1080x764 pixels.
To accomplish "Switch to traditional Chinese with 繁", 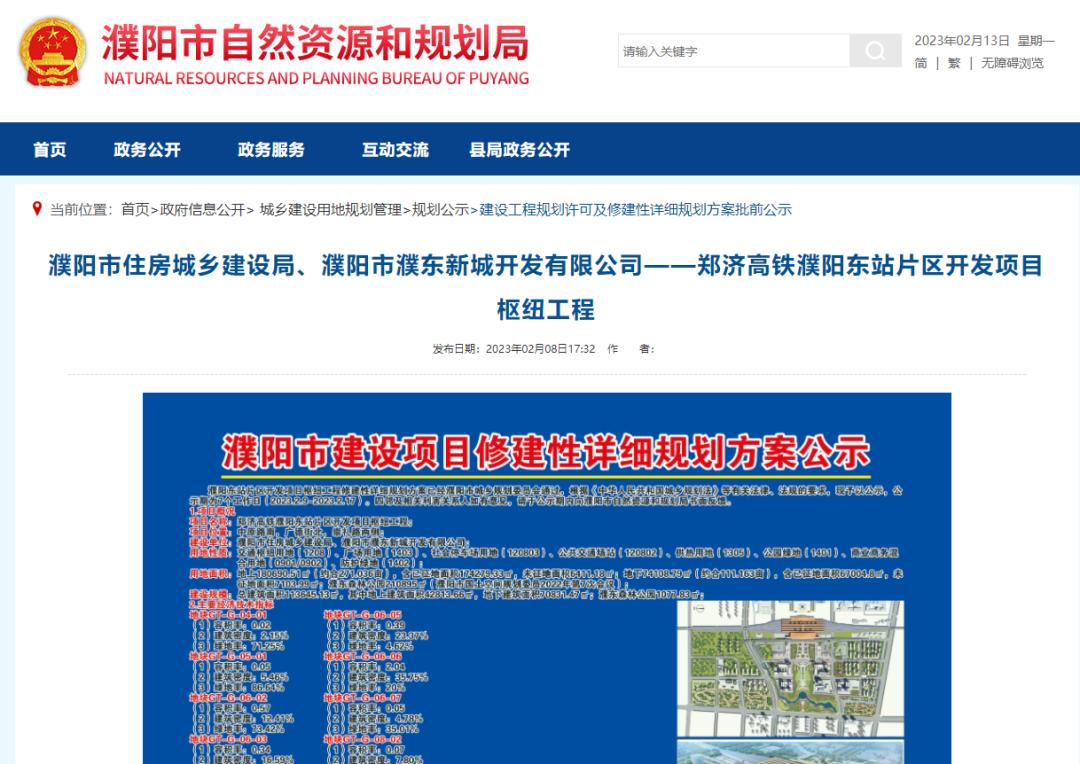I will tap(954, 63).
